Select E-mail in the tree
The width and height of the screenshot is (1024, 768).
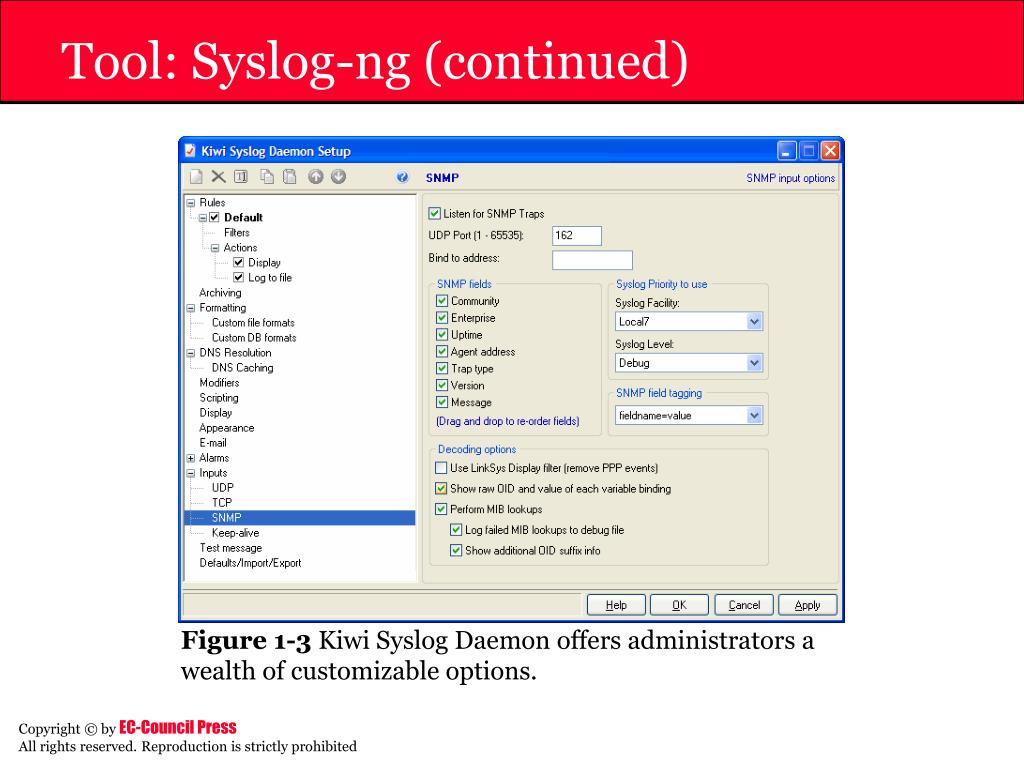click(x=213, y=443)
